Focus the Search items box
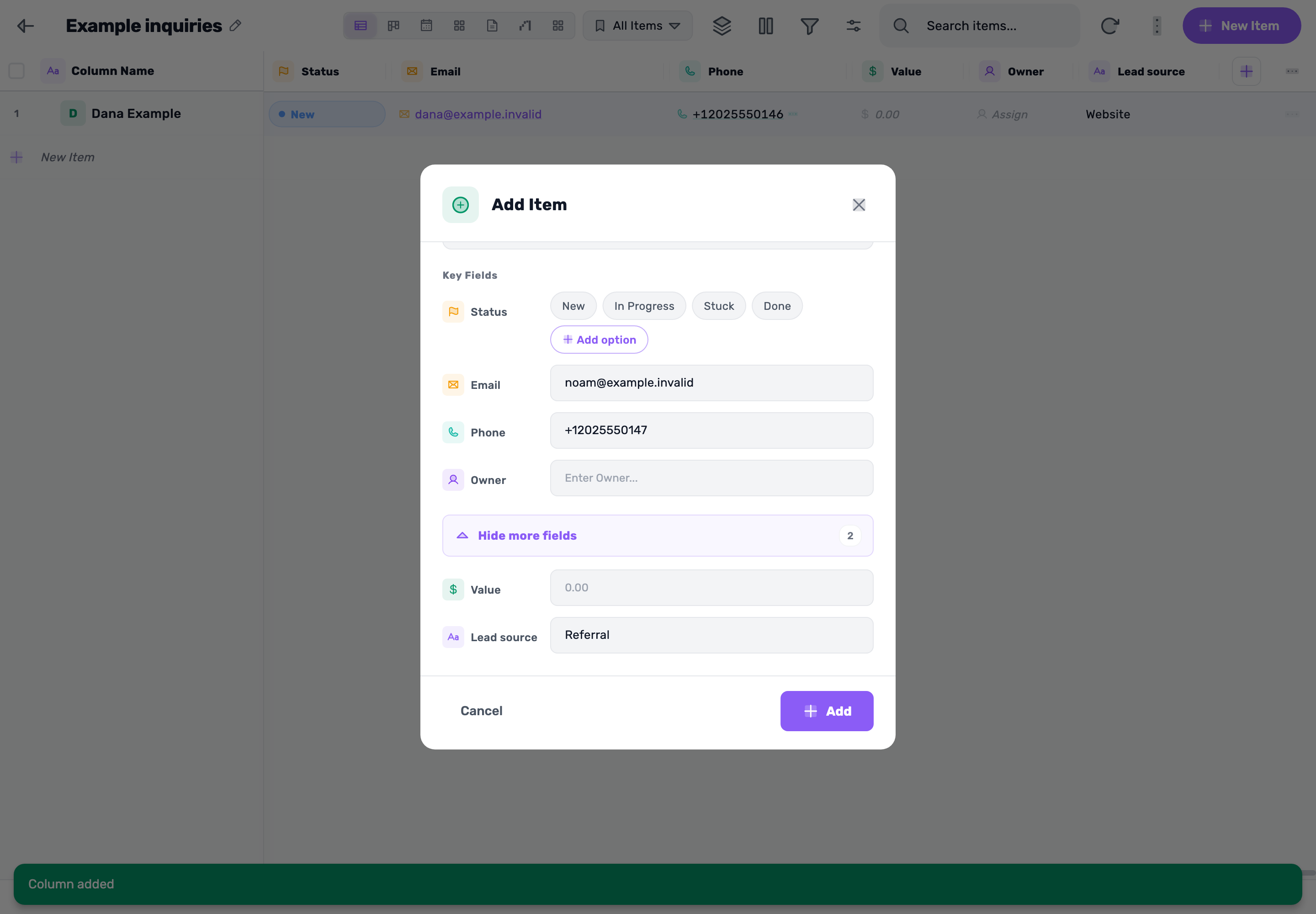This screenshot has width=1316, height=914. [980, 26]
